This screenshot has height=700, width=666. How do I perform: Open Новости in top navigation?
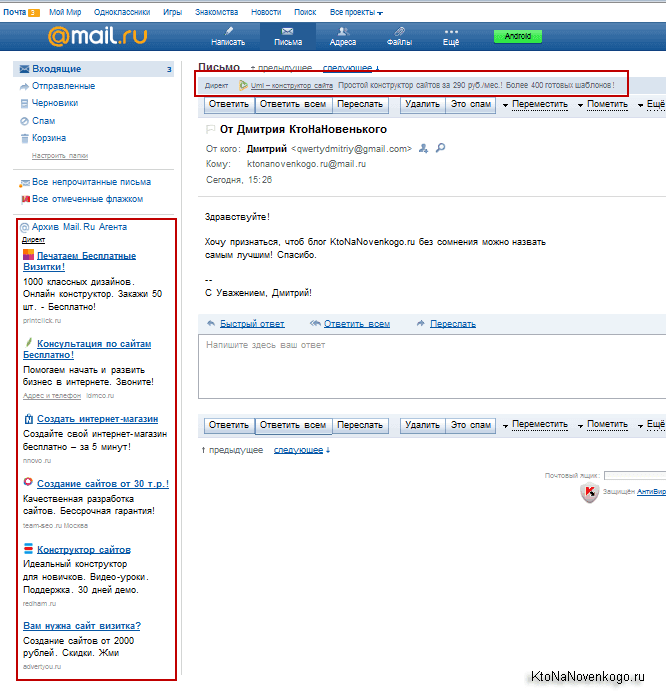coord(266,12)
